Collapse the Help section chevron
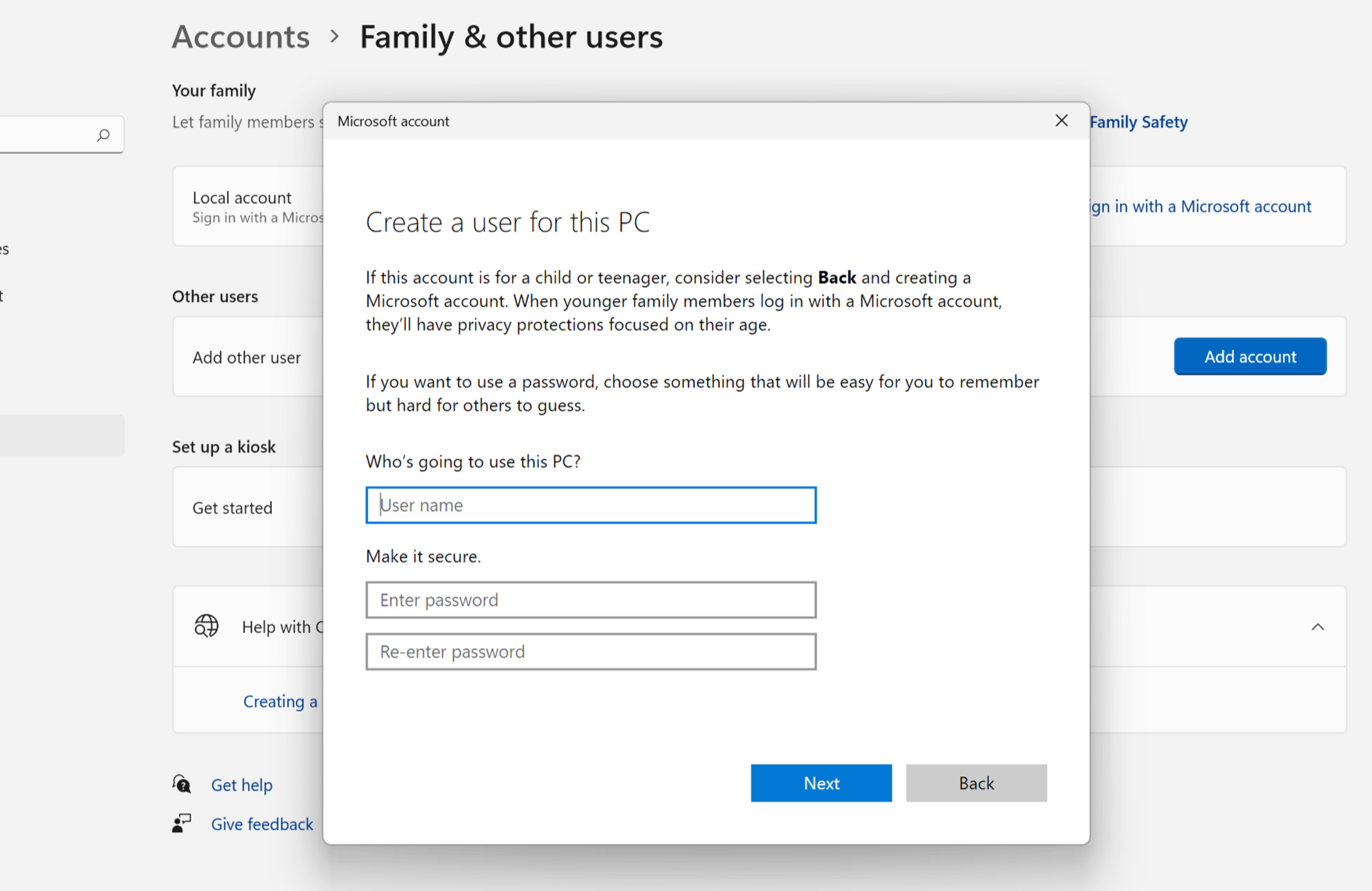The height and width of the screenshot is (891, 1372). [x=1317, y=627]
